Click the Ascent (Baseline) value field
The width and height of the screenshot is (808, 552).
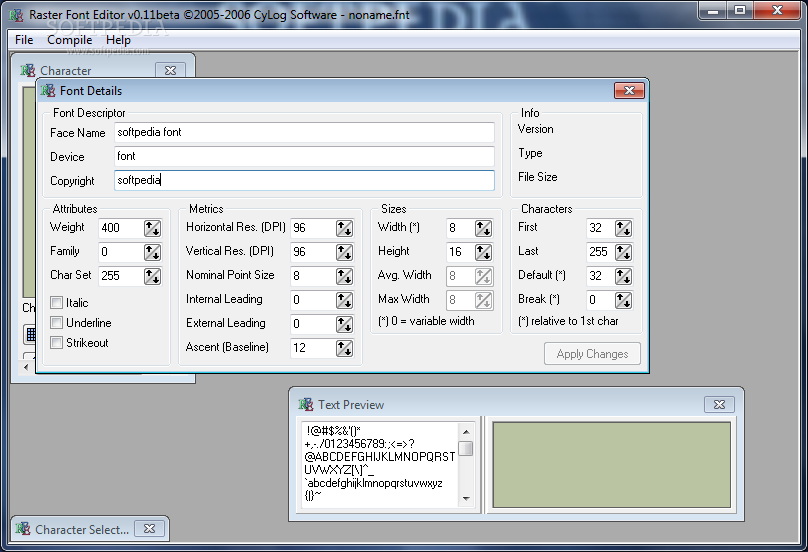click(x=313, y=348)
